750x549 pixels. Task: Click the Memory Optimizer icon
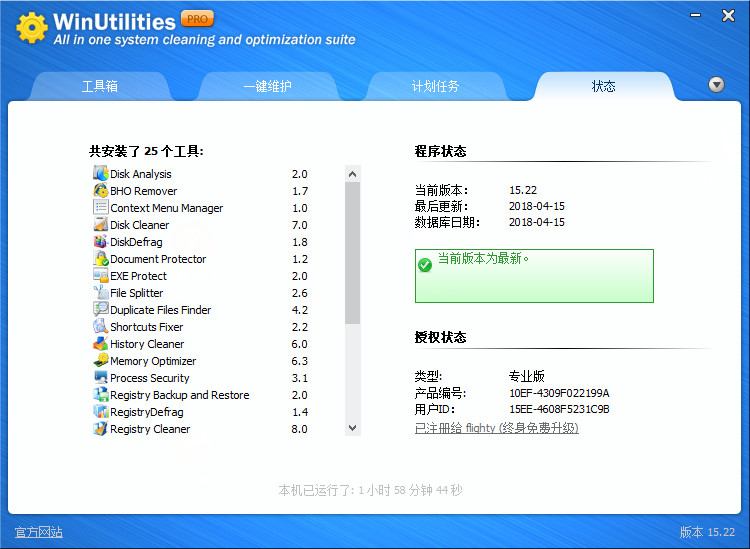(x=100, y=360)
